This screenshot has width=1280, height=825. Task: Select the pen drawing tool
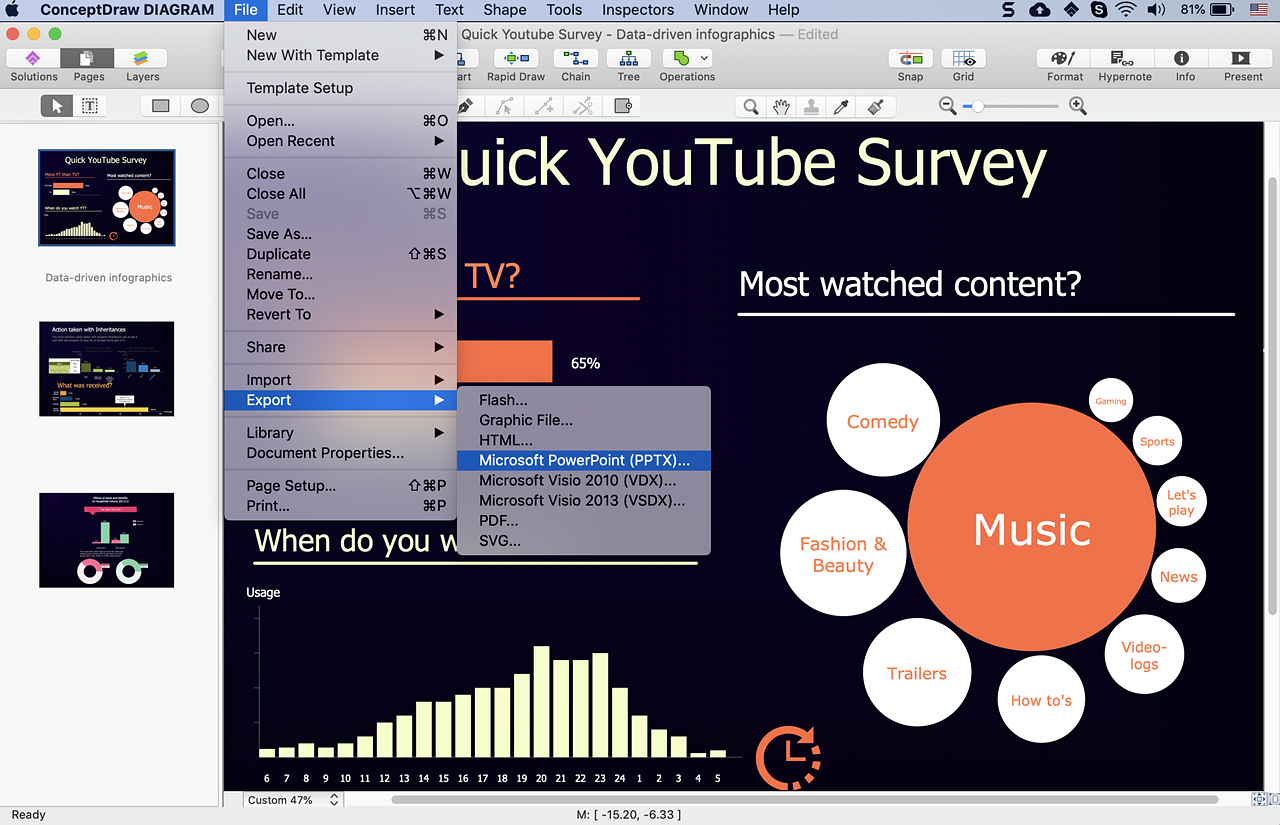point(464,106)
